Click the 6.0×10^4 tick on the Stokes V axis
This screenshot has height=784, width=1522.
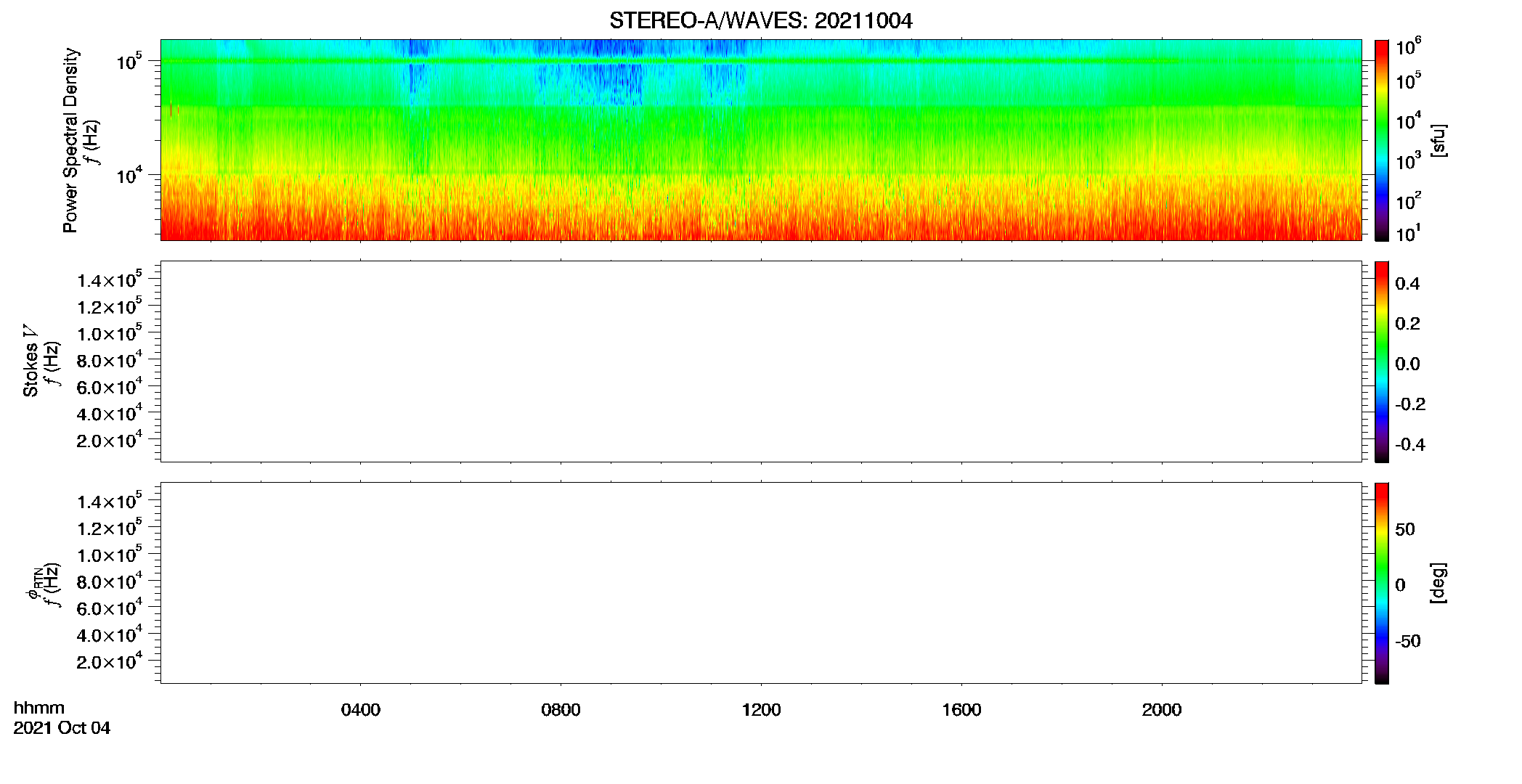[x=109, y=386]
